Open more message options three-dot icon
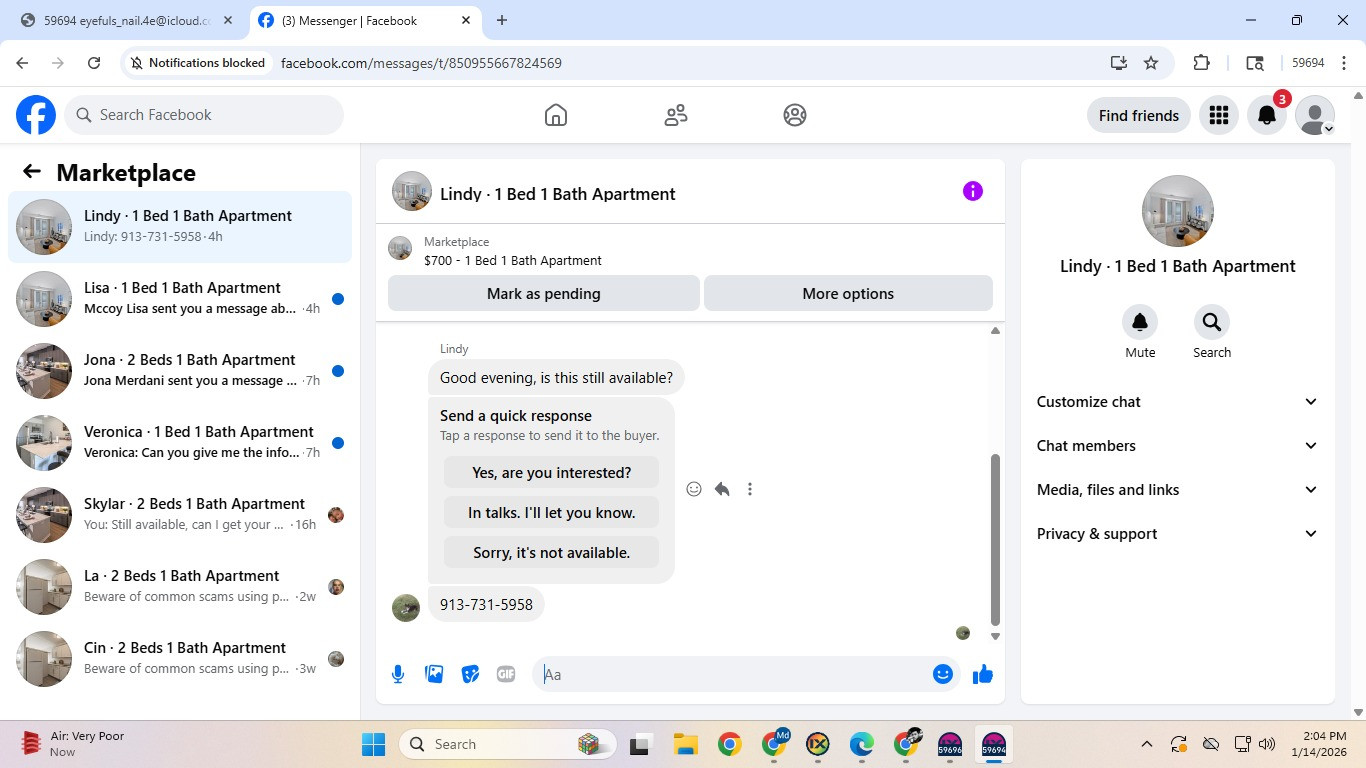The height and width of the screenshot is (768, 1366). [750, 489]
